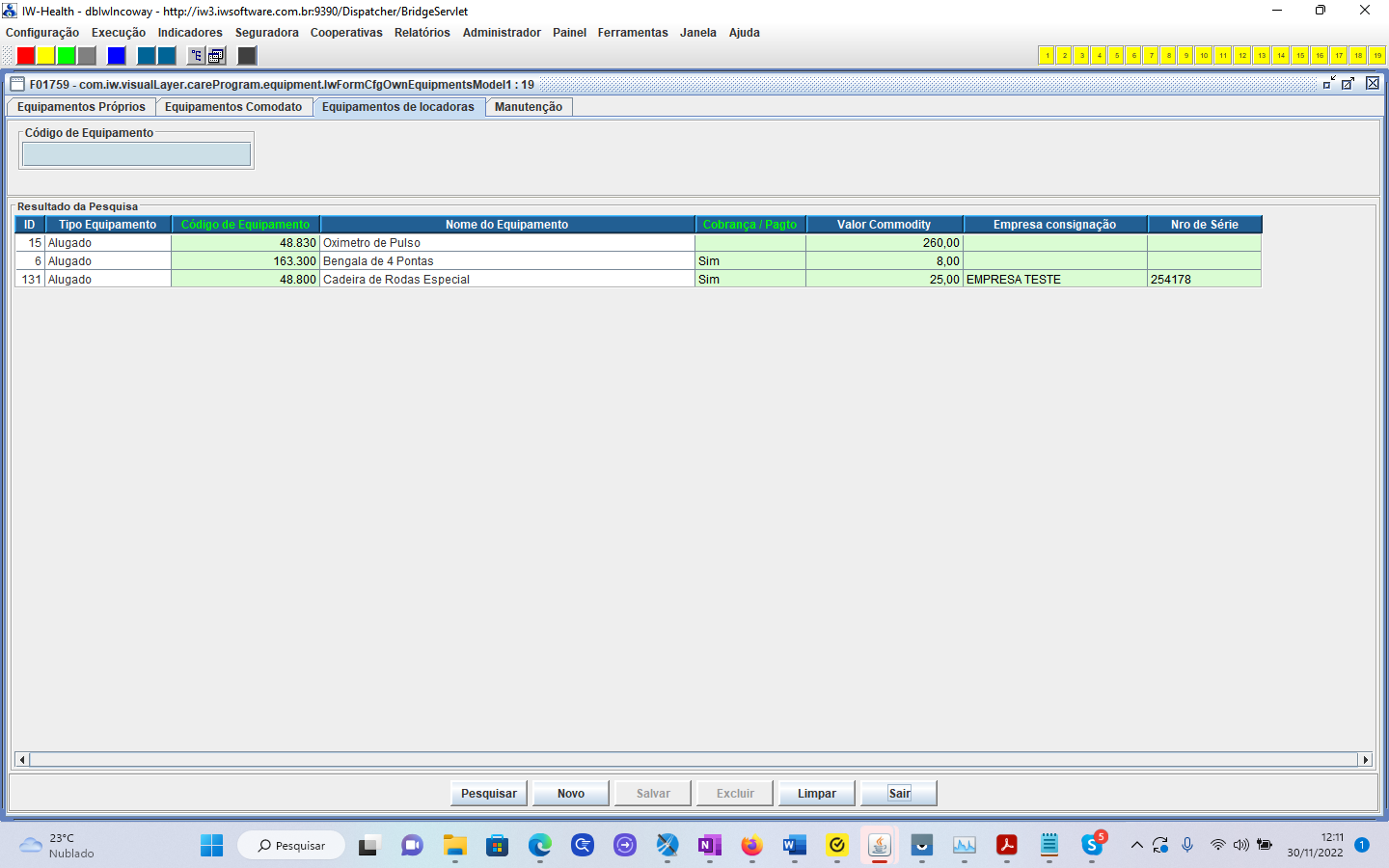The image size is (1389, 868).
Task: Open the Java app in taskbar
Action: (879, 846)
